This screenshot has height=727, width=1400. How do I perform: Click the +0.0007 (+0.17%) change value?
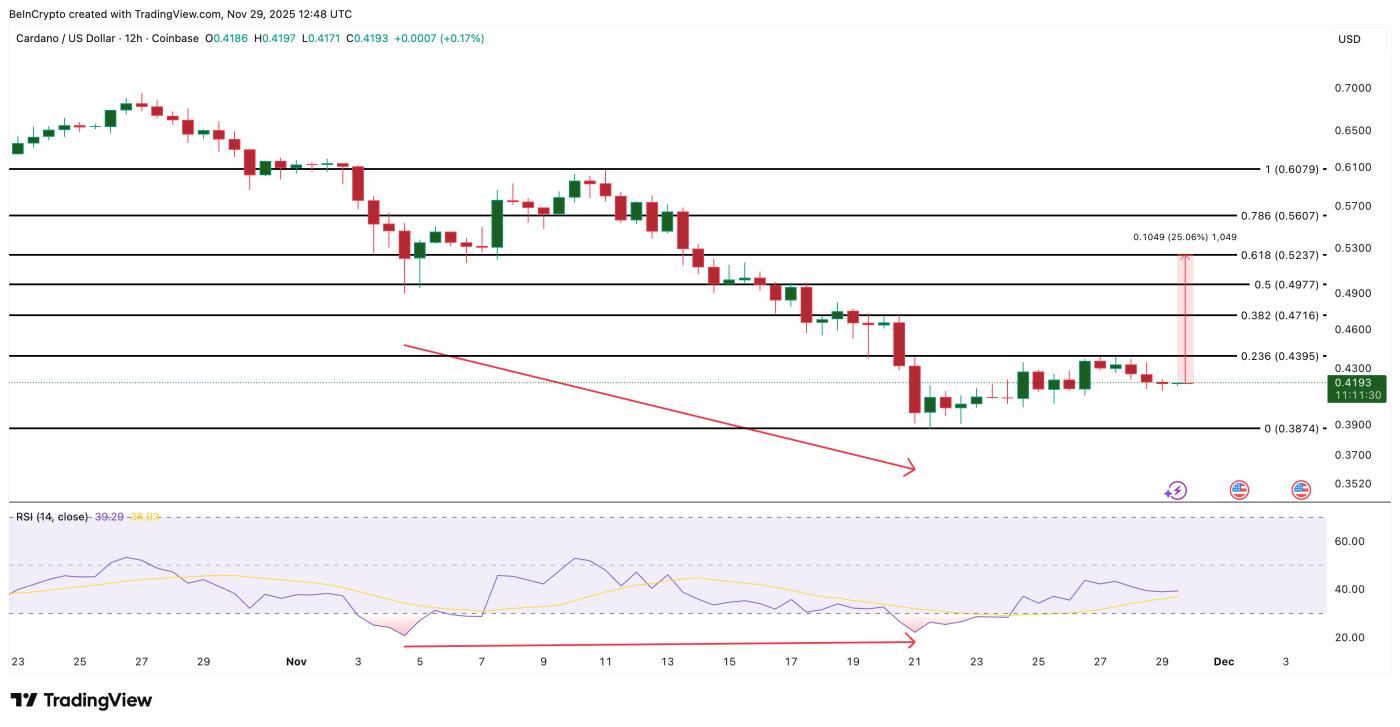(x=440, y=38)
